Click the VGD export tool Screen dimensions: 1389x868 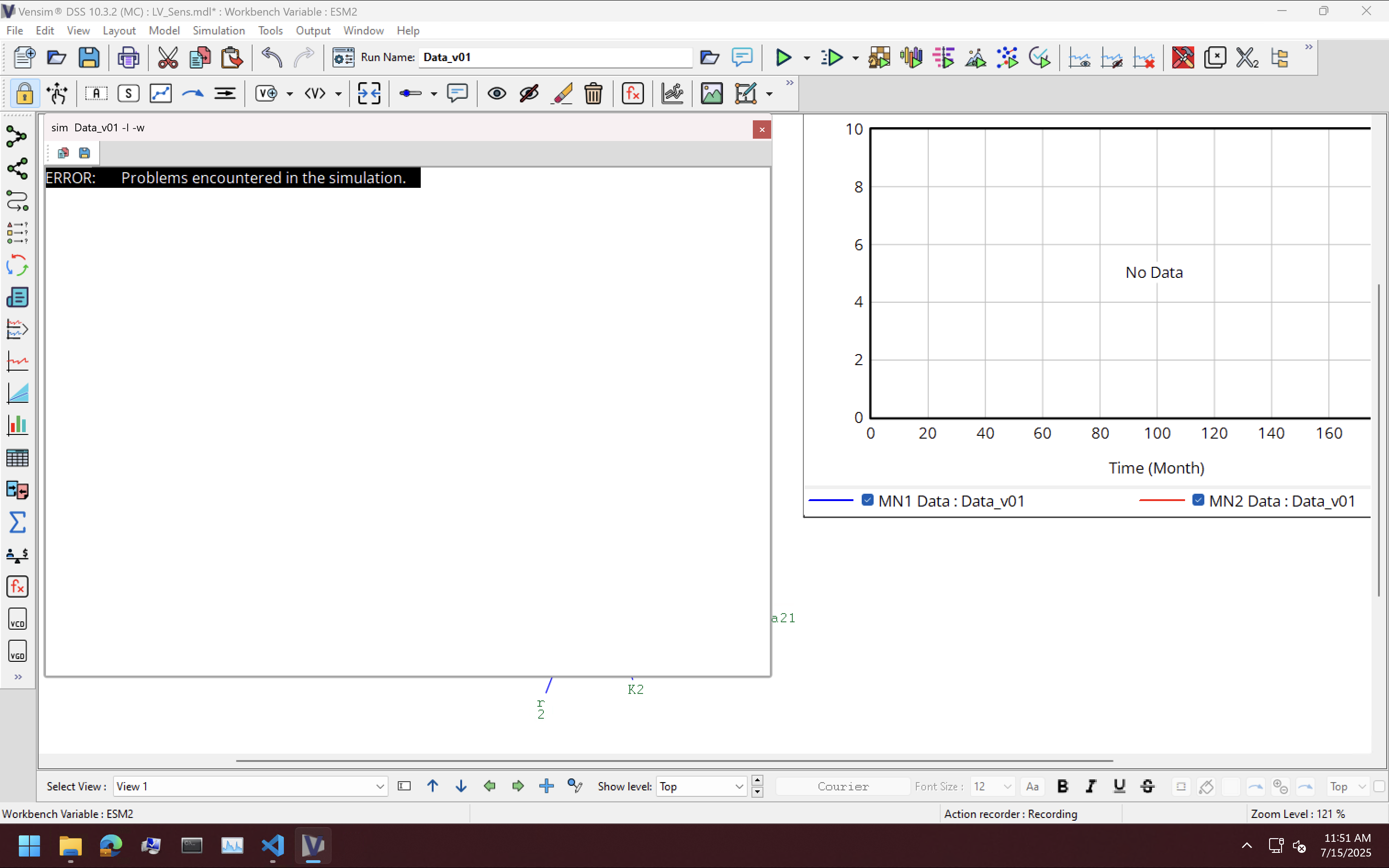(17, 652)
